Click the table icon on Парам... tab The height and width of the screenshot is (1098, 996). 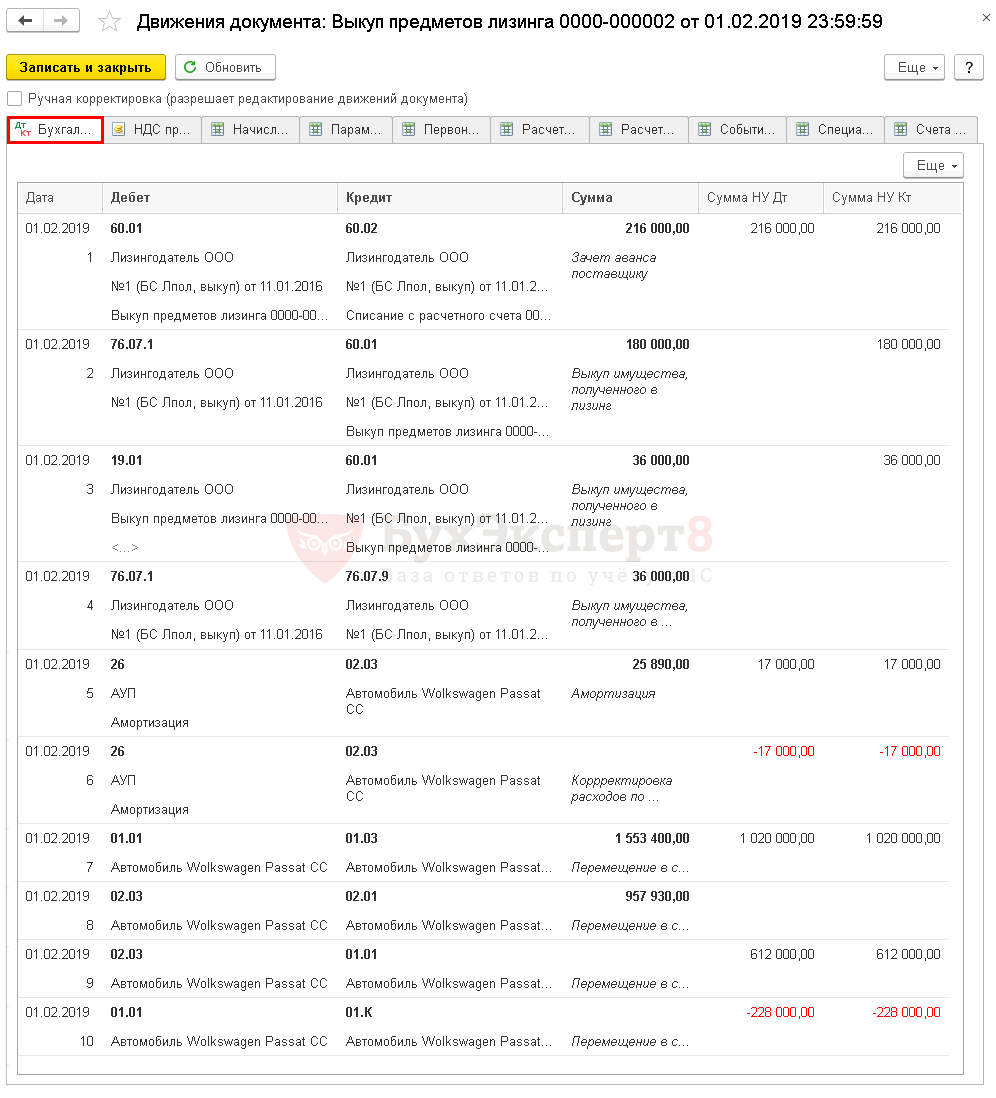[x=315, y=130]
